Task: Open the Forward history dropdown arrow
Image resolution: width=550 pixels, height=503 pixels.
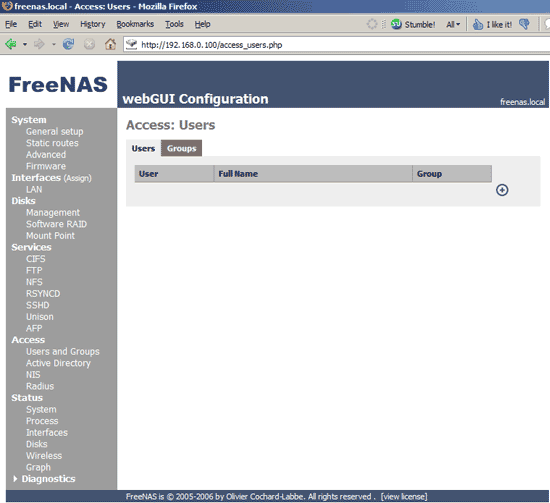Action: (x=54, y=45)
